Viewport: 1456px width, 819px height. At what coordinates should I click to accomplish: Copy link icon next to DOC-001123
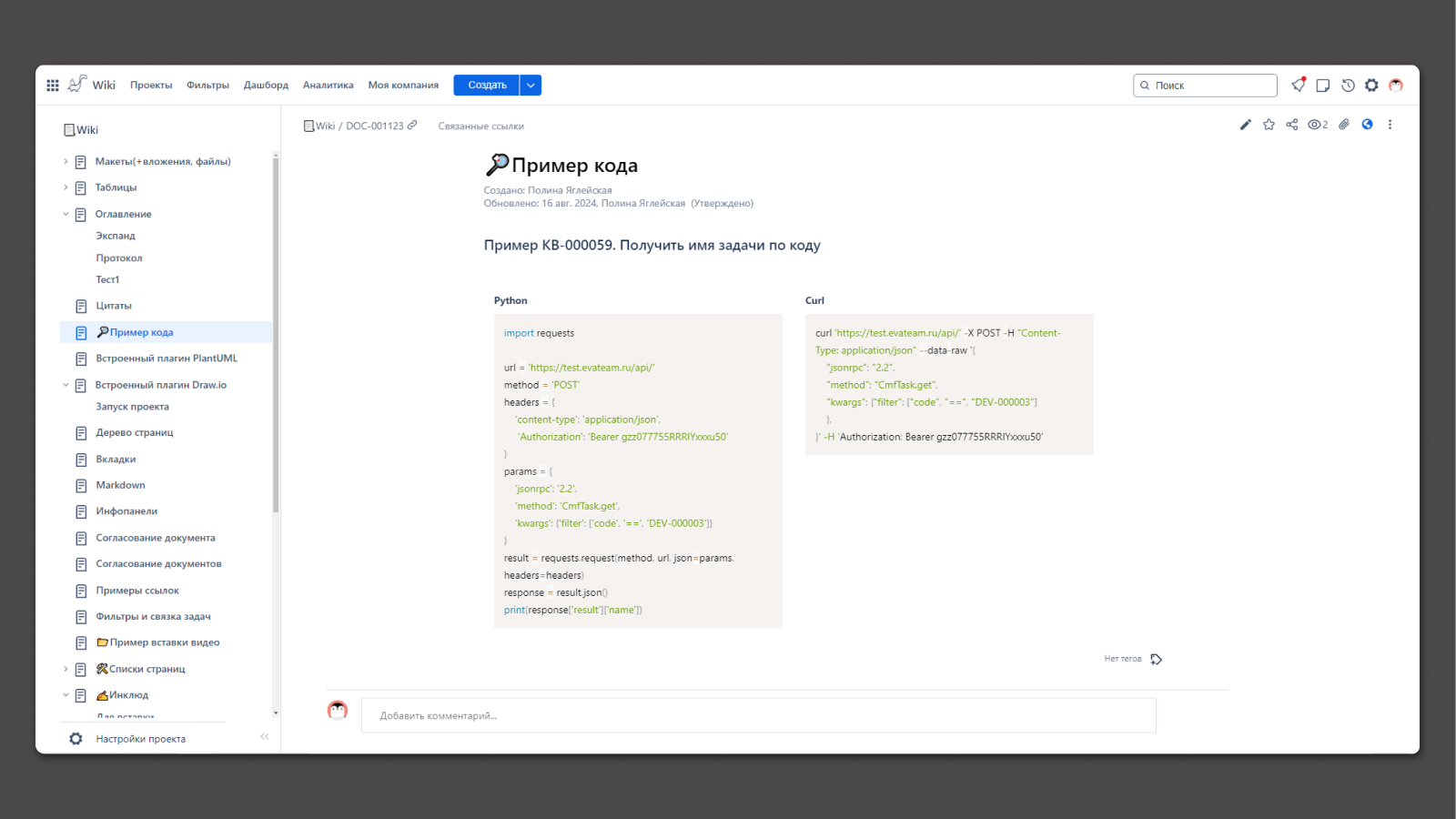point(412,126)
